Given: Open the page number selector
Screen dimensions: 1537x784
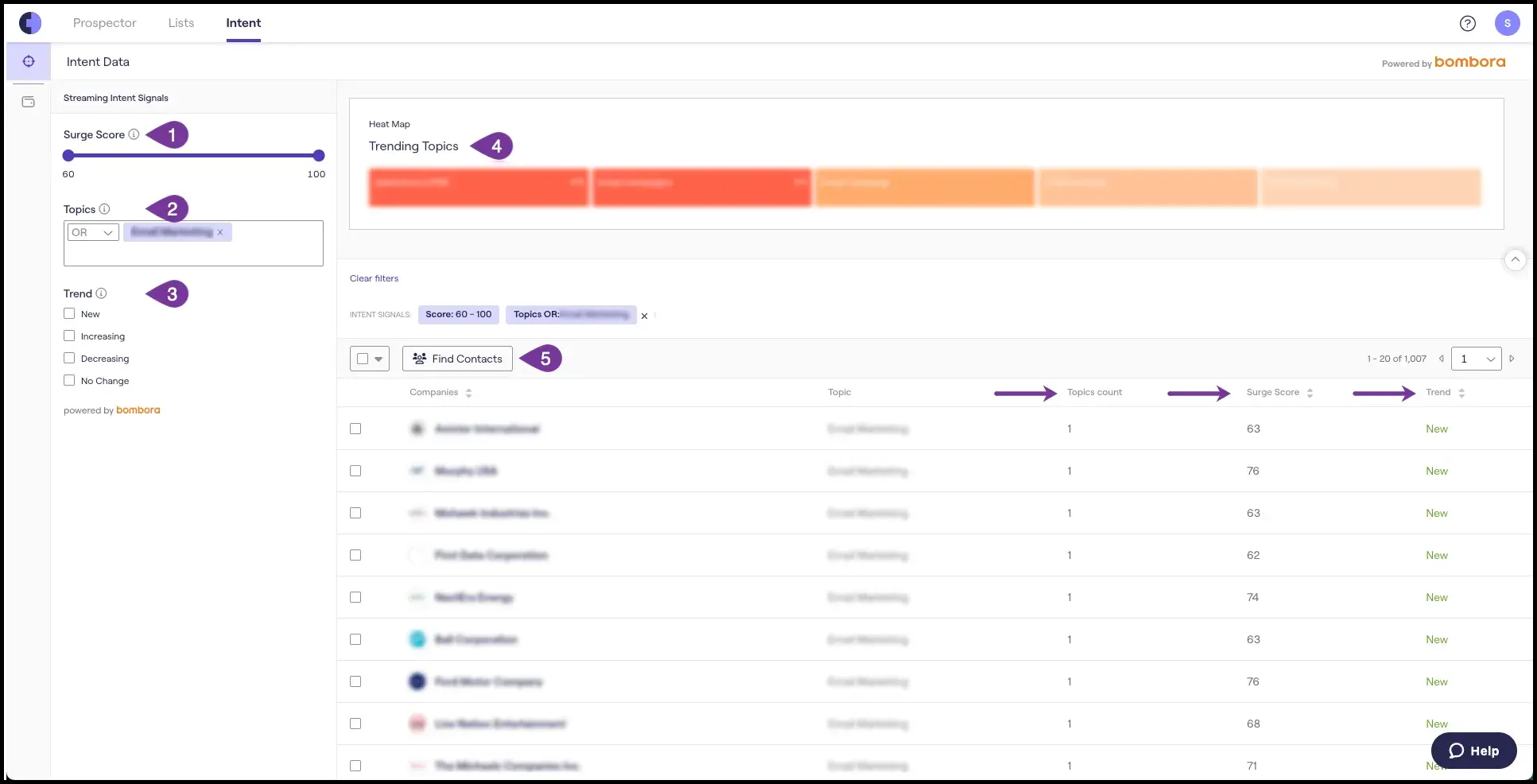Looking at the screenshot, I should click(1476, 359).
